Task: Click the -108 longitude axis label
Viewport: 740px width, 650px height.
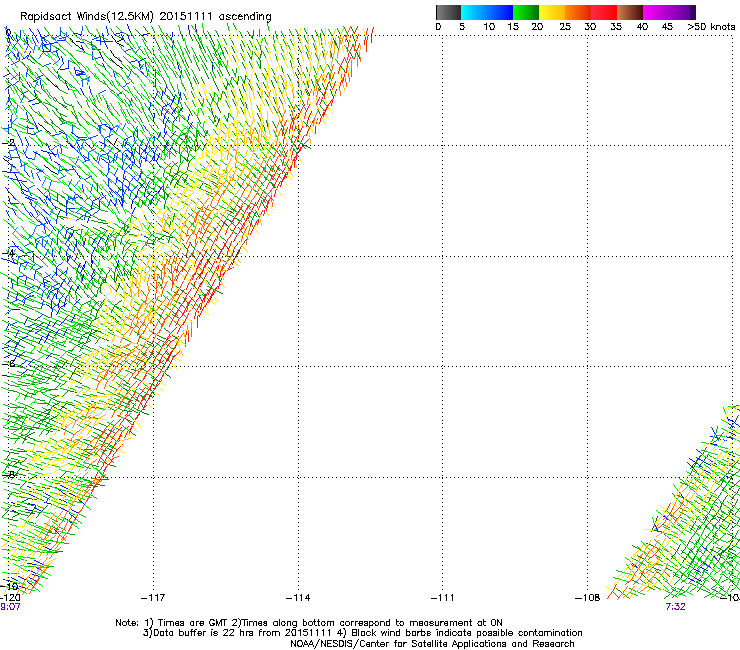Action: 588,598
